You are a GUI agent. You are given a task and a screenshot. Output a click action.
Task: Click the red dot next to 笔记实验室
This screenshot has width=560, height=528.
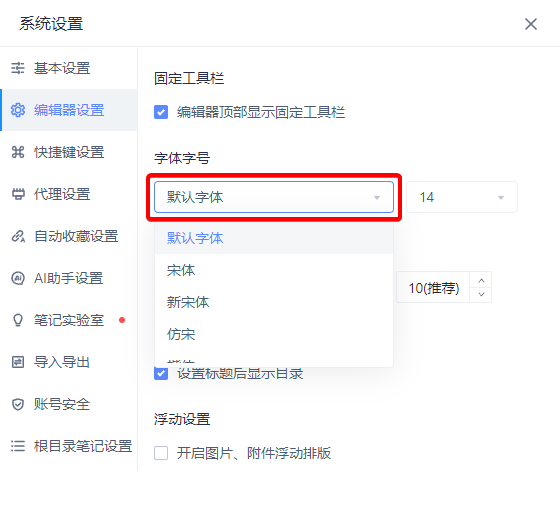122,320
